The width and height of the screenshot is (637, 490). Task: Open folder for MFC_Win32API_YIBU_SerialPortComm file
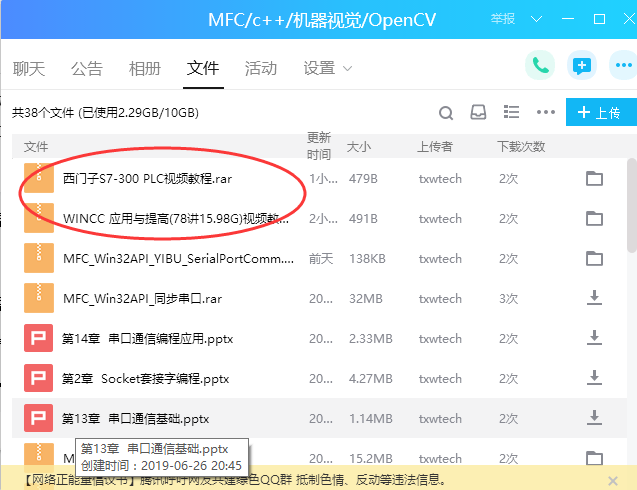tap(594, 258)
